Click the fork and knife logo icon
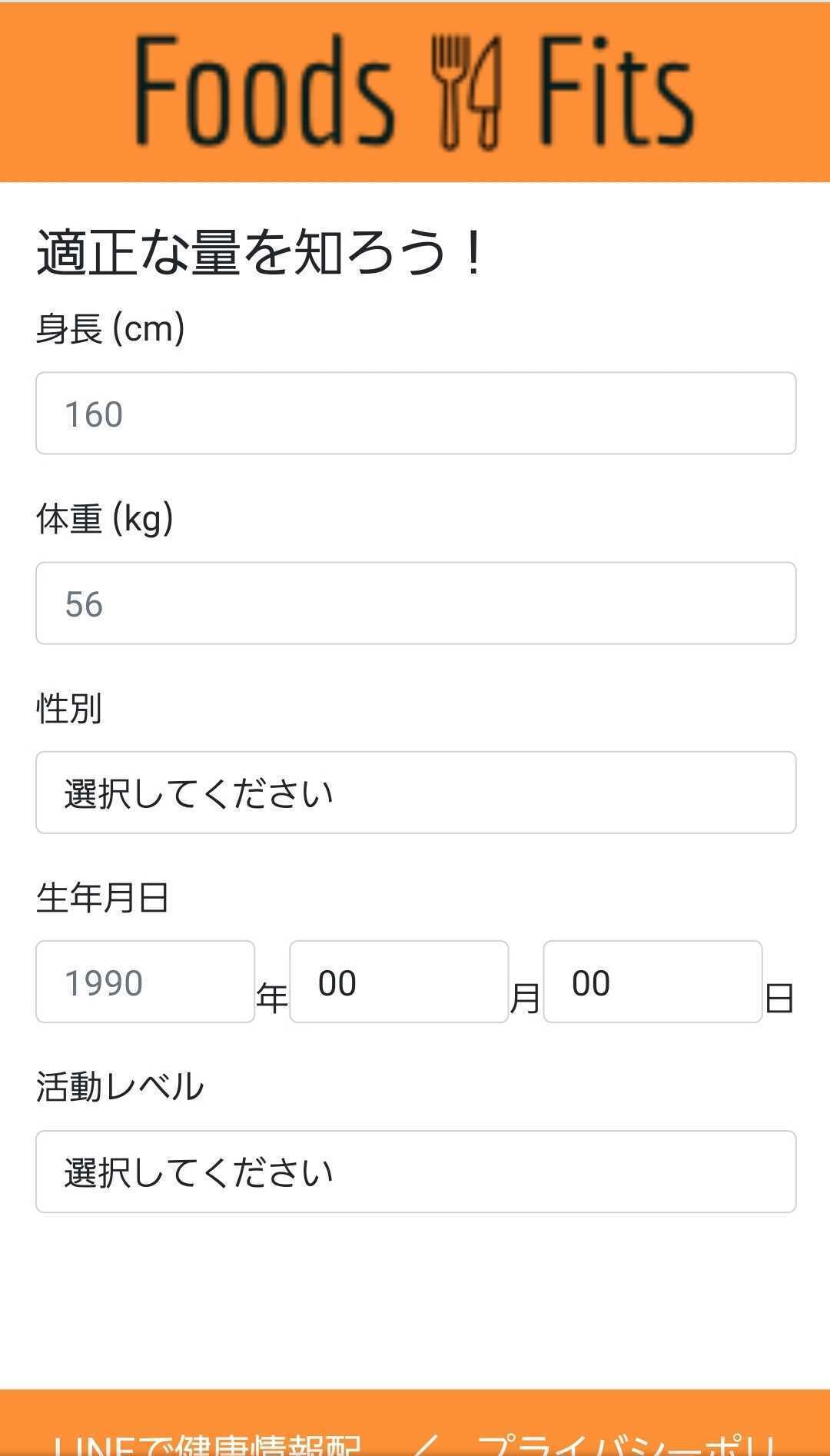This screenshot has width=830, height=1456. pyautogui.click(x=466, y=92)
